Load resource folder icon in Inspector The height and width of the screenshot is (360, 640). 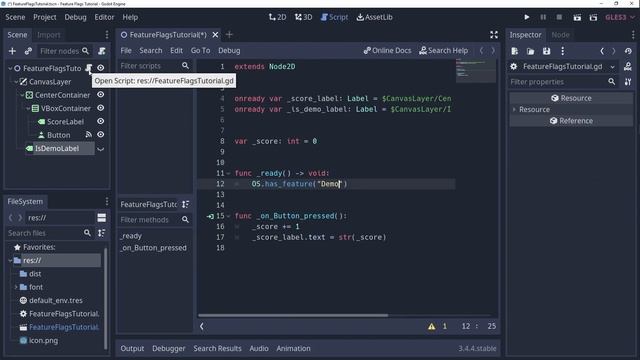(531, 51)
